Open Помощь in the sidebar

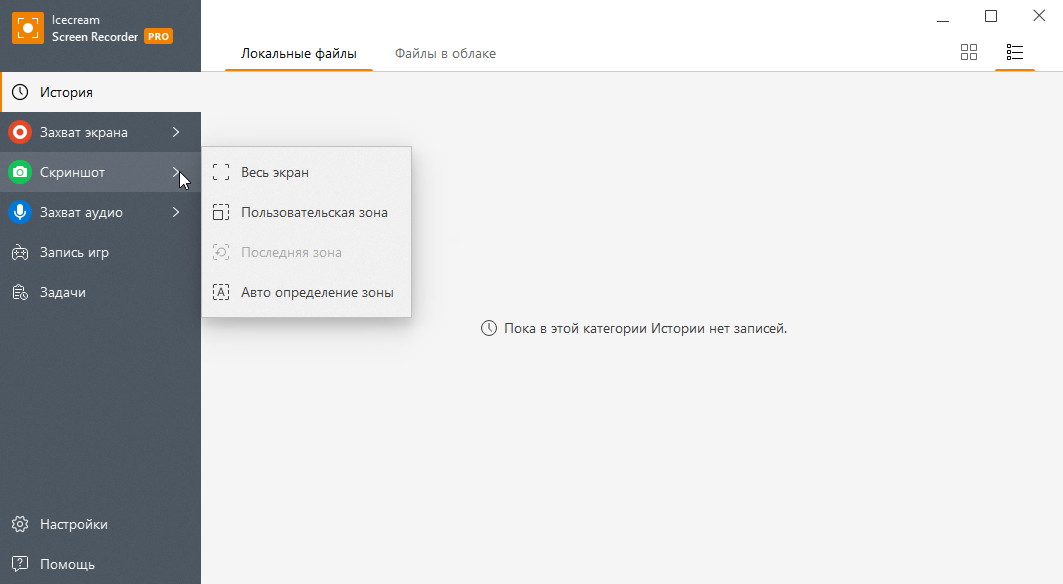100,564
